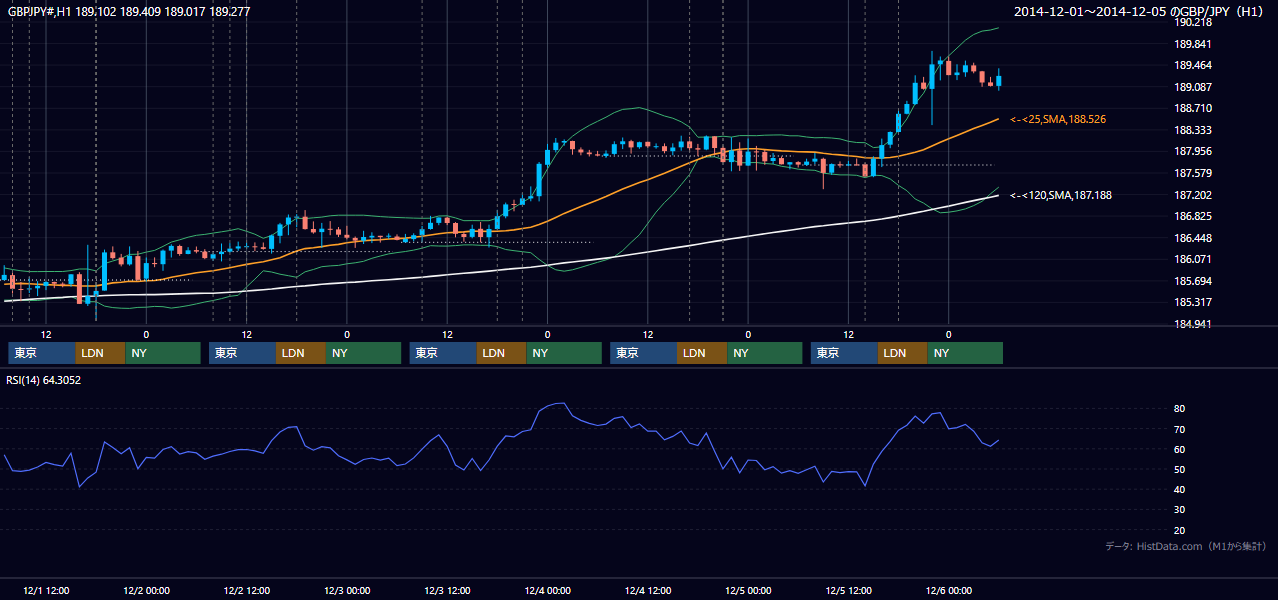The image size is (1278, 600).
Task: Click price axis value 184.941
Action: coord(1193,324)
